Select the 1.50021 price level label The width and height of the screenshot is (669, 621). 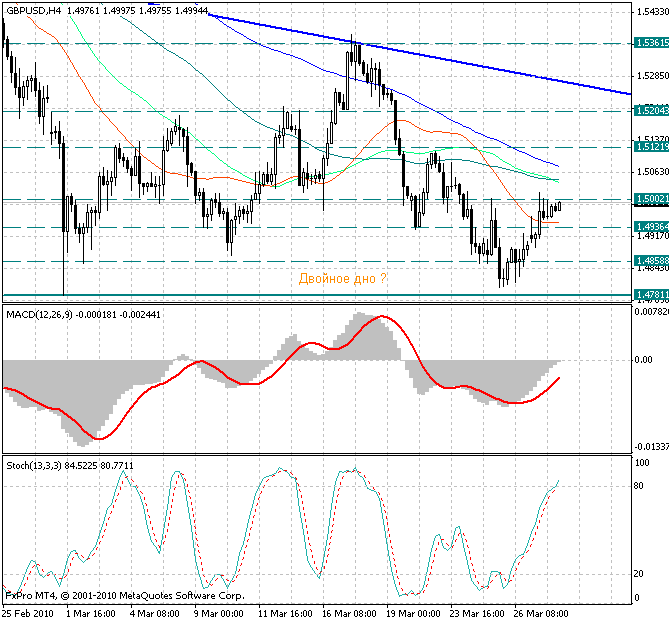(x=651, y=198)
